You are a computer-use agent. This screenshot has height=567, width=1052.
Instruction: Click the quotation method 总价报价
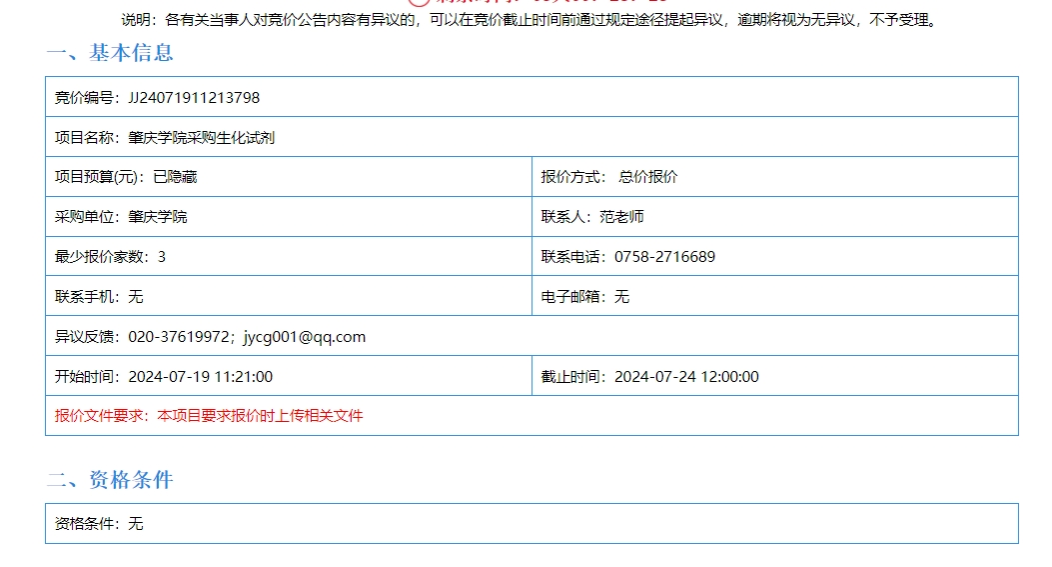648,177
